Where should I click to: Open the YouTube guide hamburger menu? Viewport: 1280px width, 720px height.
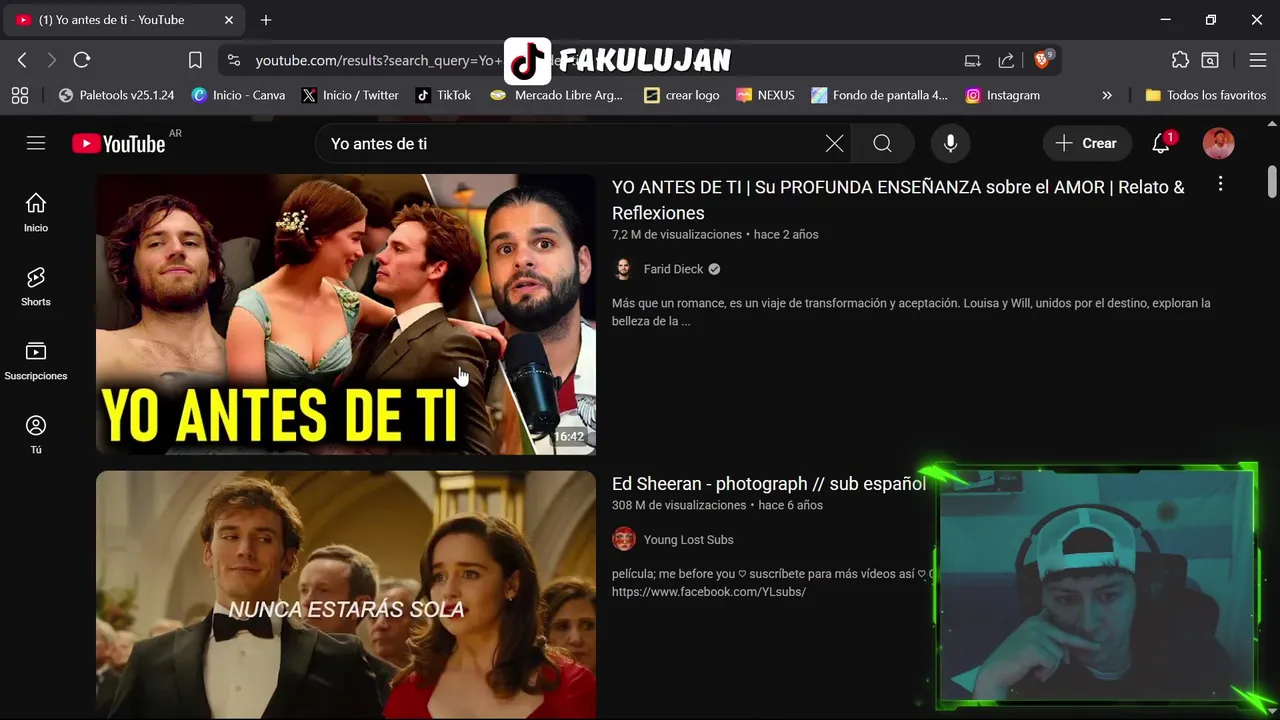(36, 143)
